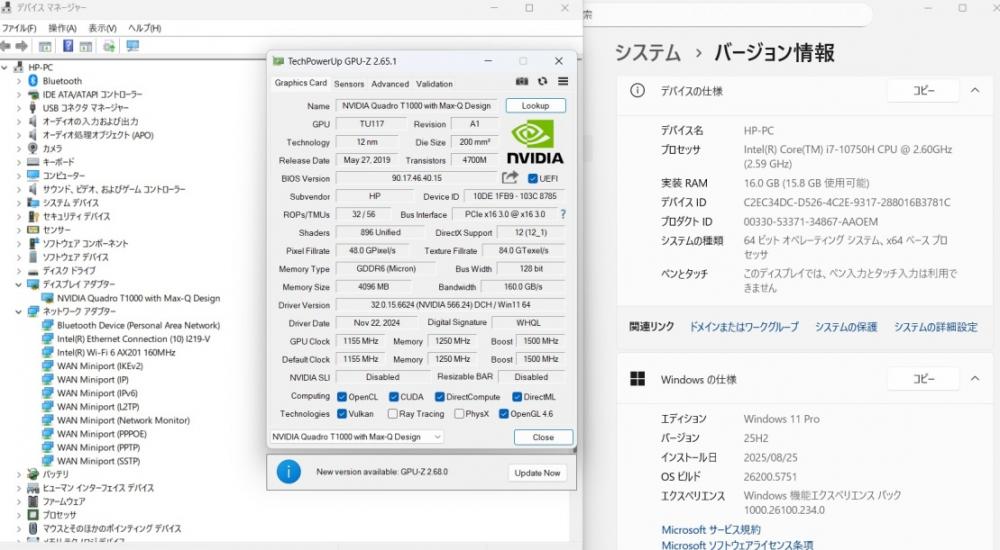
Task: Open システムの詳細設定 link
Action: 936,327
